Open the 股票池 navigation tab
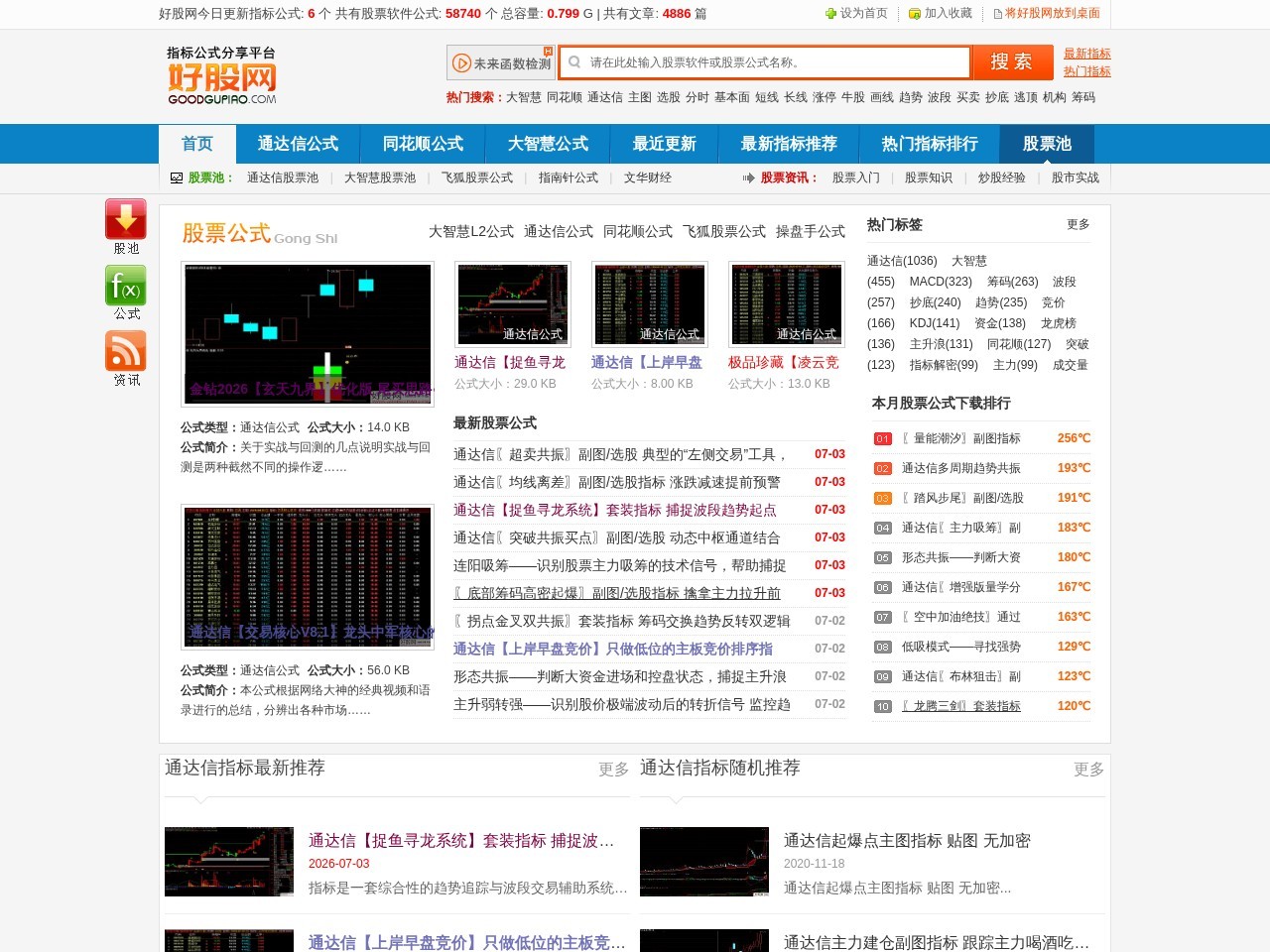1270x952 pixels. pyautogui.click(x=1047, y=144)
